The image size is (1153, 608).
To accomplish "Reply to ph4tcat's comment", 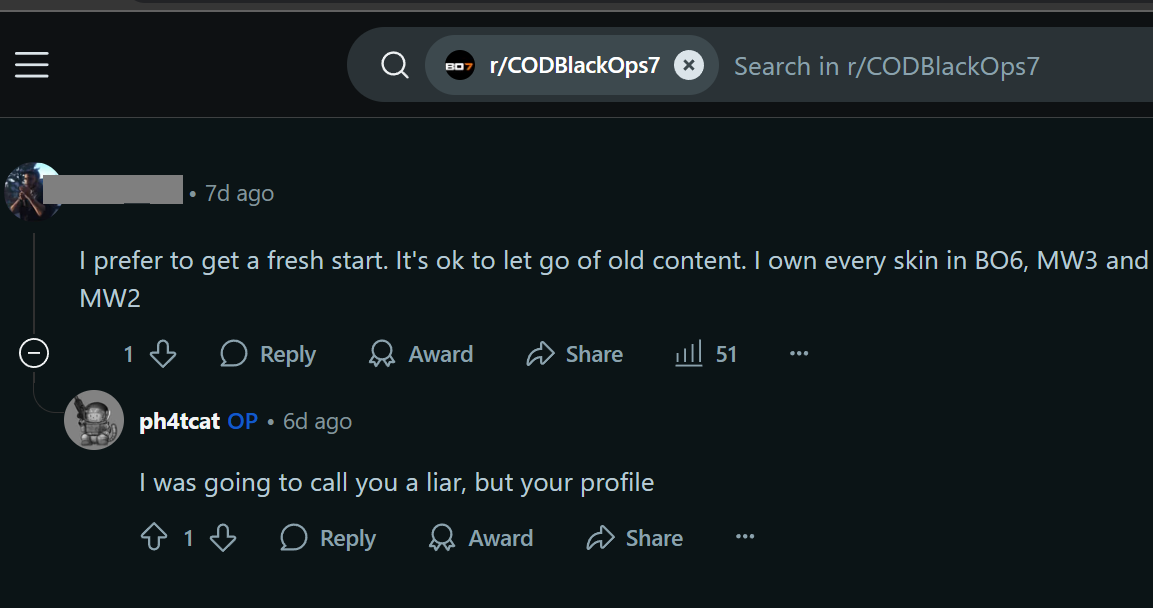I will (x=328, y=537).
